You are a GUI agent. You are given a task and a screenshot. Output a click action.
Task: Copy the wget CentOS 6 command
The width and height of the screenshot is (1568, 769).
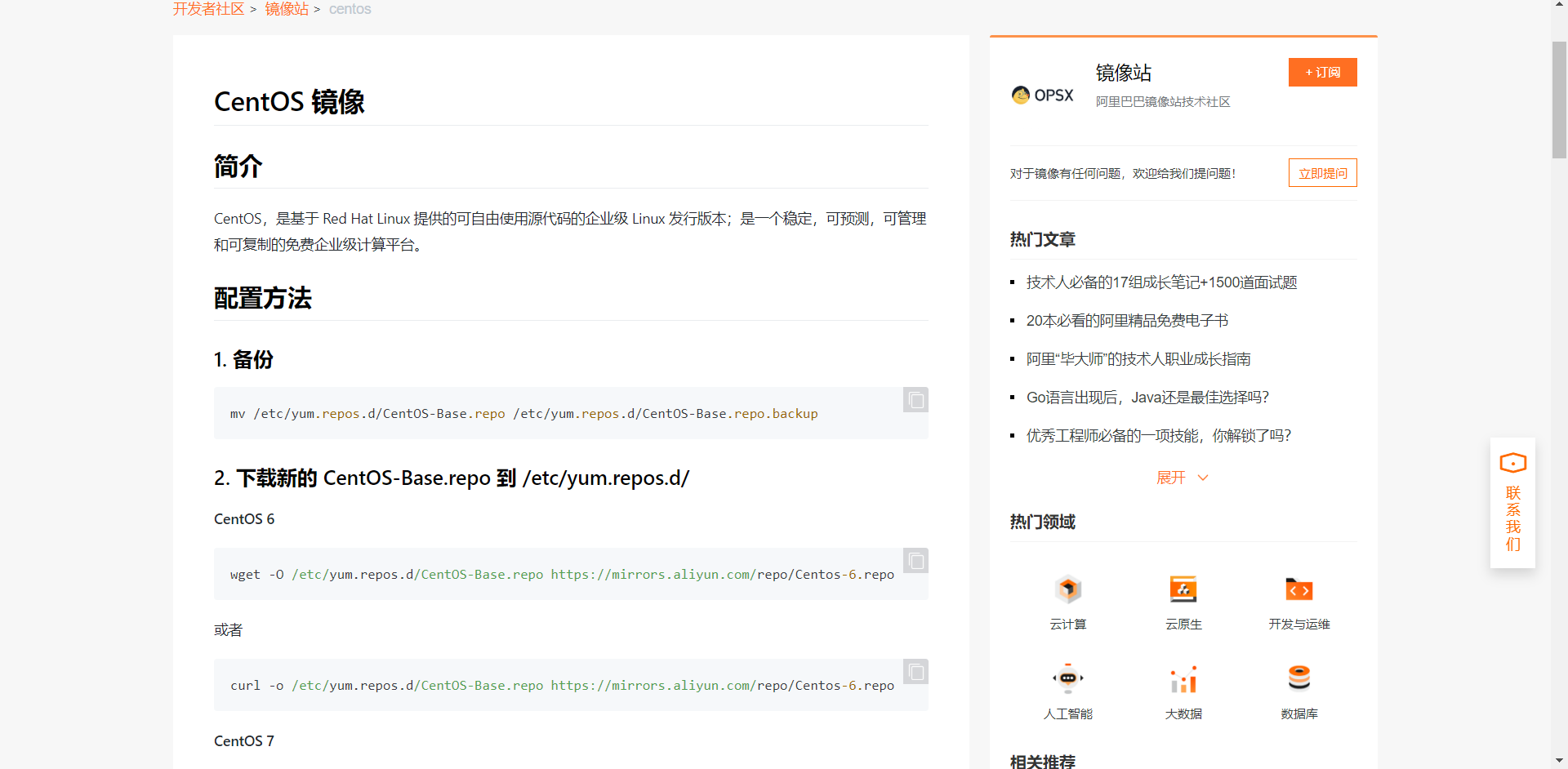[915, 561]
